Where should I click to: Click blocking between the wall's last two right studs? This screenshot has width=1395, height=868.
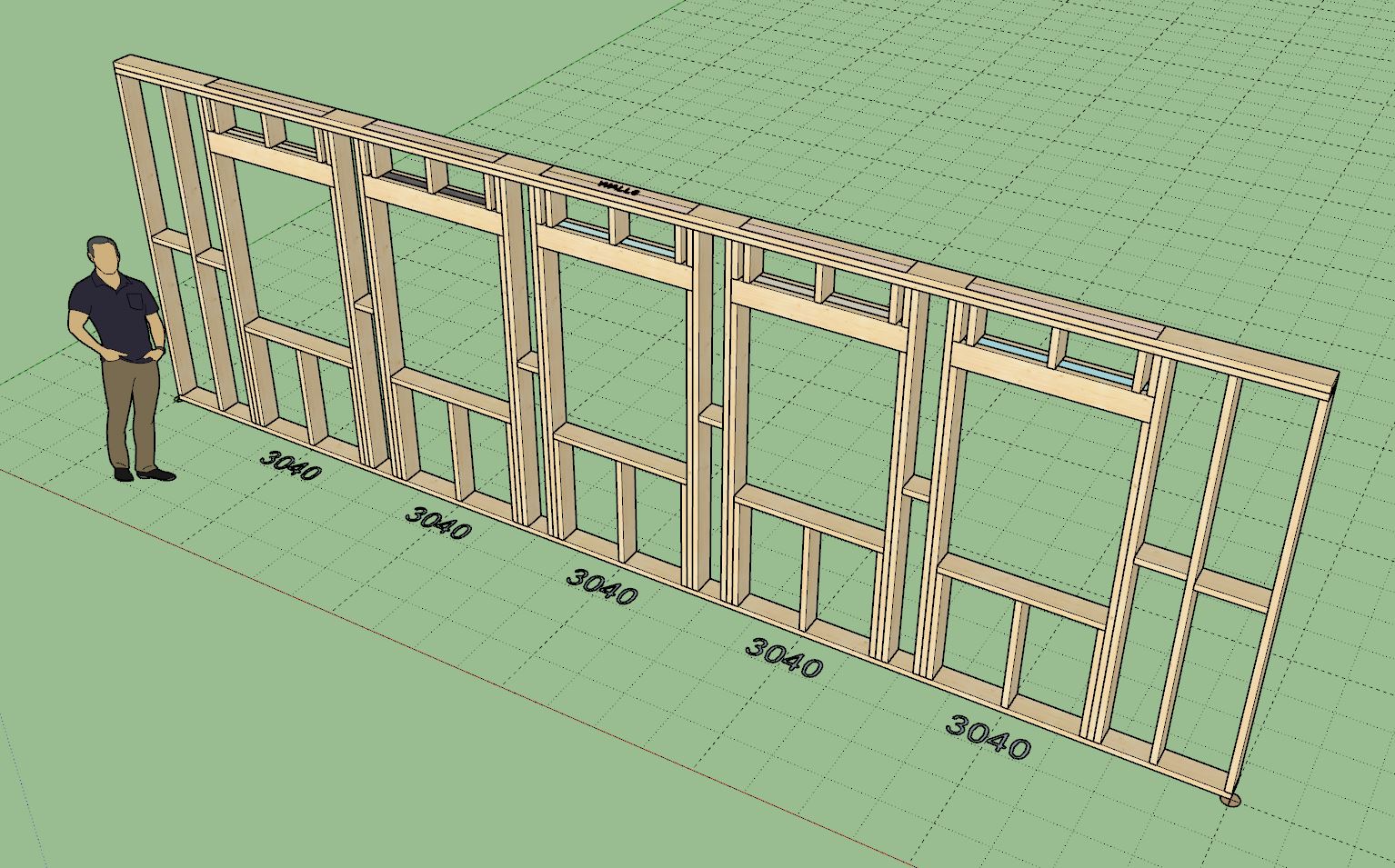coord(1232,594)
